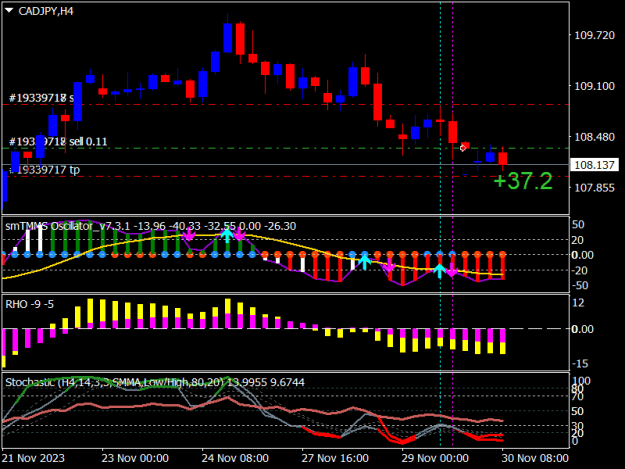Click the 107.855 price scale value

click(x=594, y=188)
